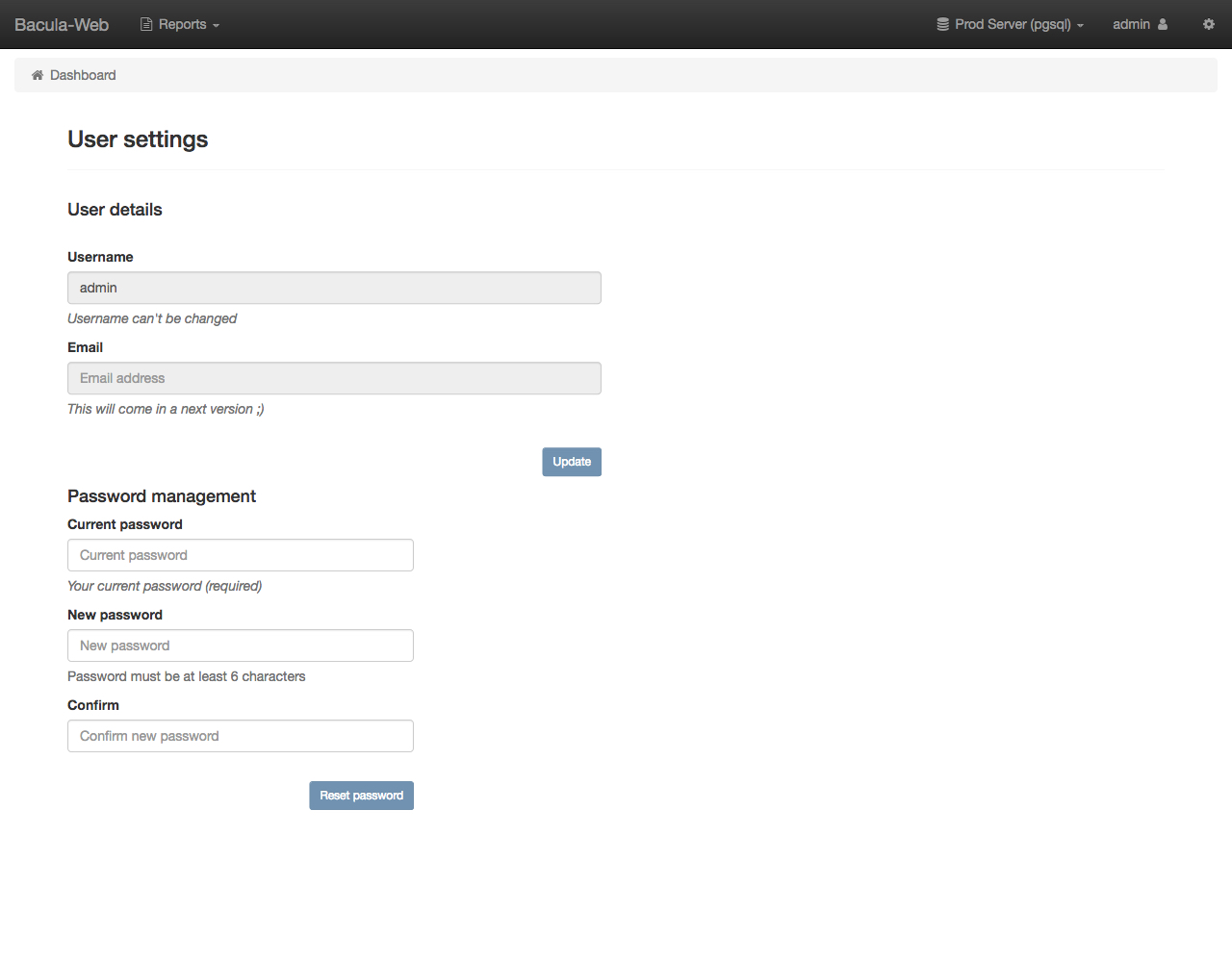
Task: Open the Prod Server (pgsql) catalog selector
Action: [1013, 24]
